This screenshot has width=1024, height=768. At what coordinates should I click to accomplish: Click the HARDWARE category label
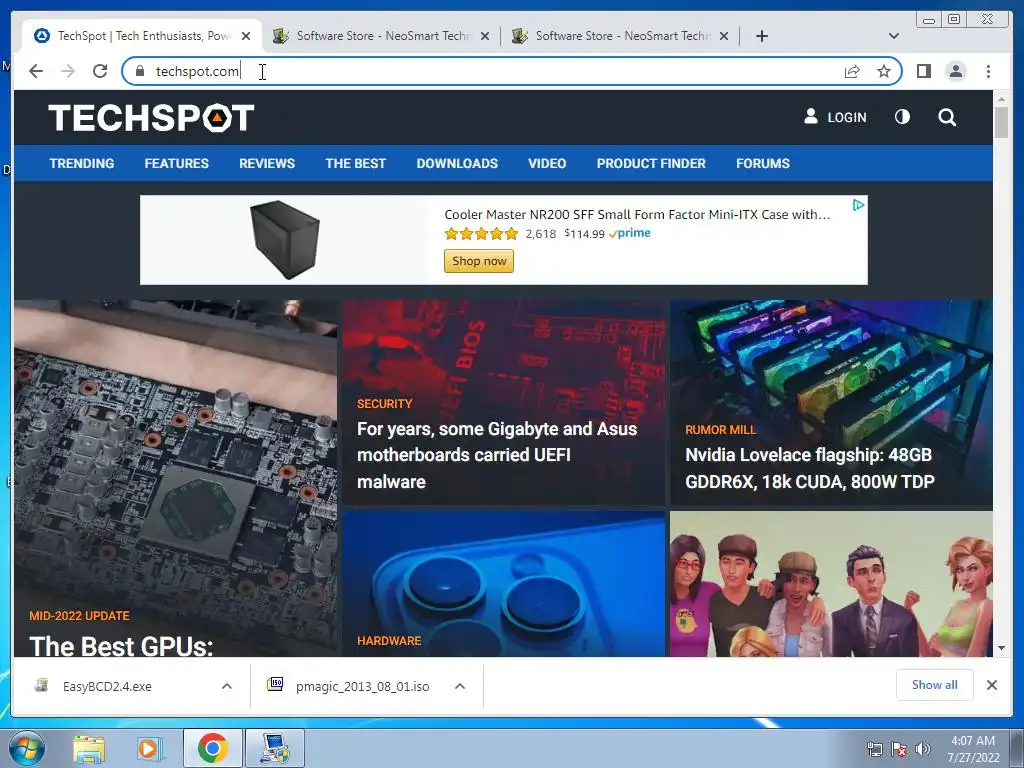[389, 641]
